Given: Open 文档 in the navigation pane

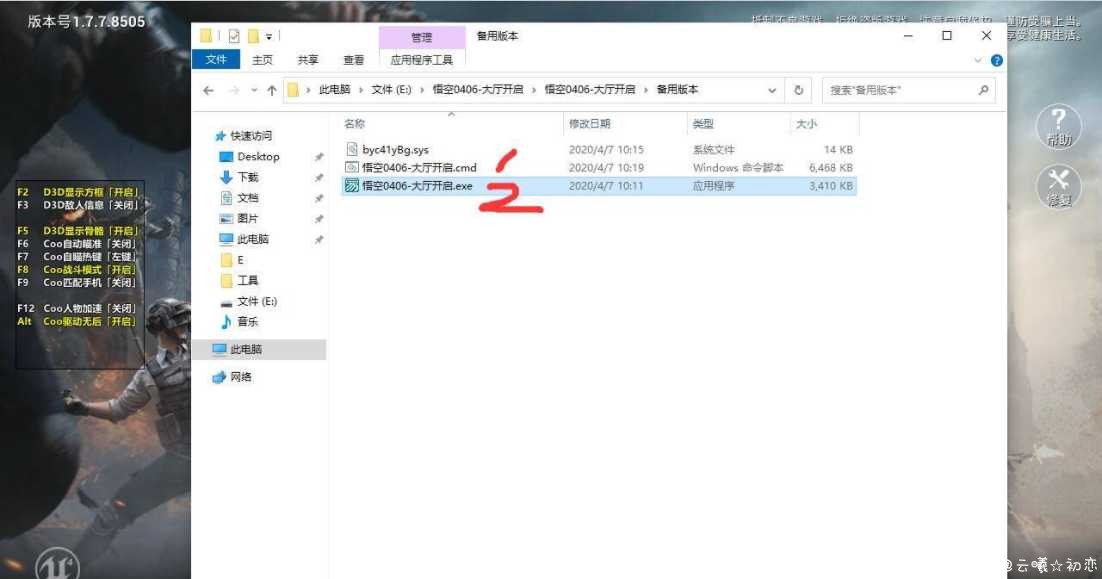Looking at the screenshot, I should (x=247, y=198).
